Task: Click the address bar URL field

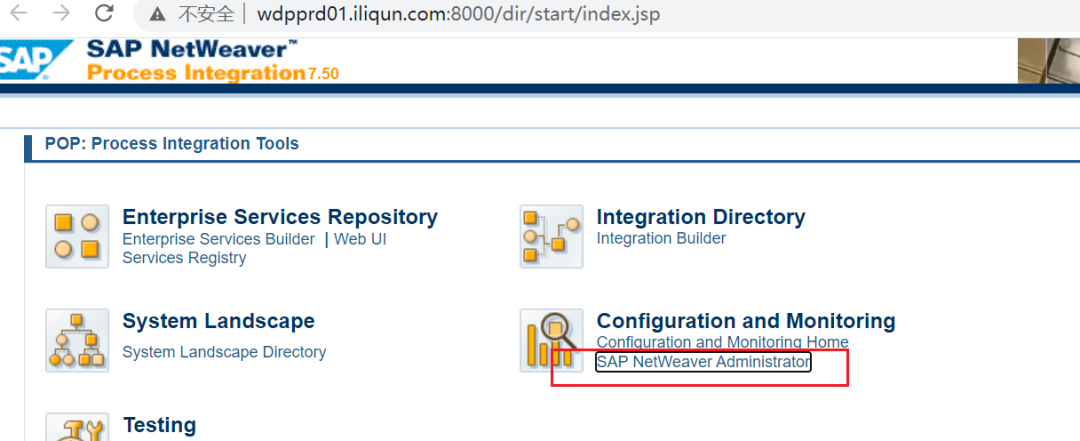Action: pyautogui.click(x=459, y=13)
